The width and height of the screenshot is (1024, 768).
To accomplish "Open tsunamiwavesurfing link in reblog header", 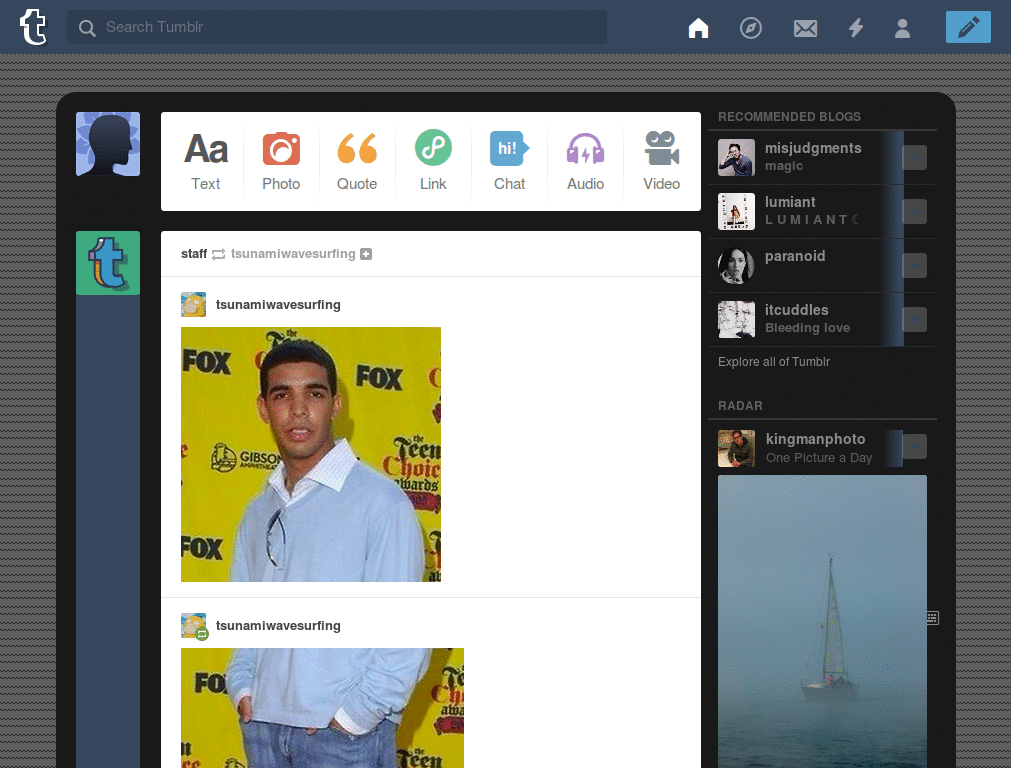I will point(293,254).
